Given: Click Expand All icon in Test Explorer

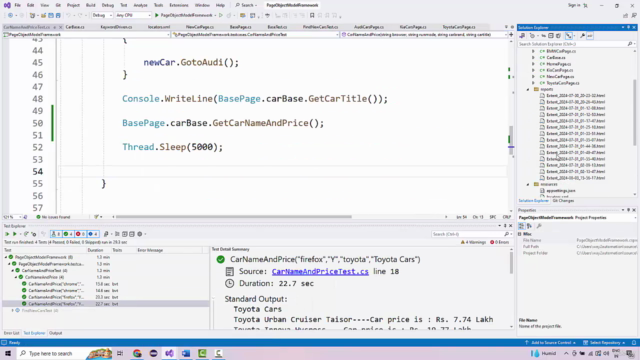Looking at the screenshot, I should pos(124,234).
